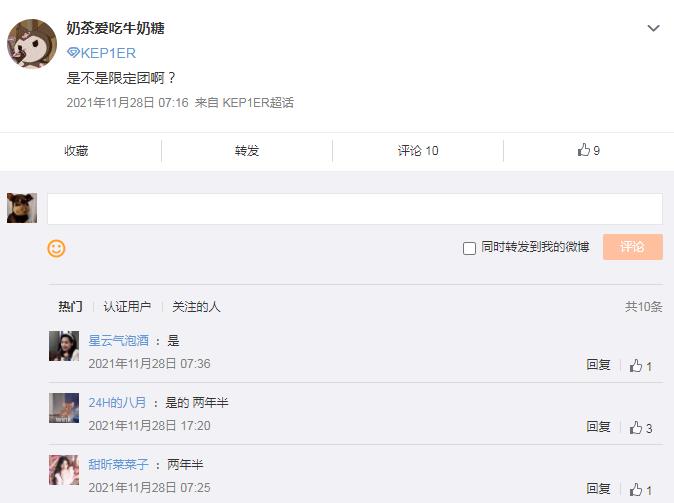This screenshot has width=674, height=503.
Task: Switch to 关注的人 comments tab
Action: pos(196,306)
